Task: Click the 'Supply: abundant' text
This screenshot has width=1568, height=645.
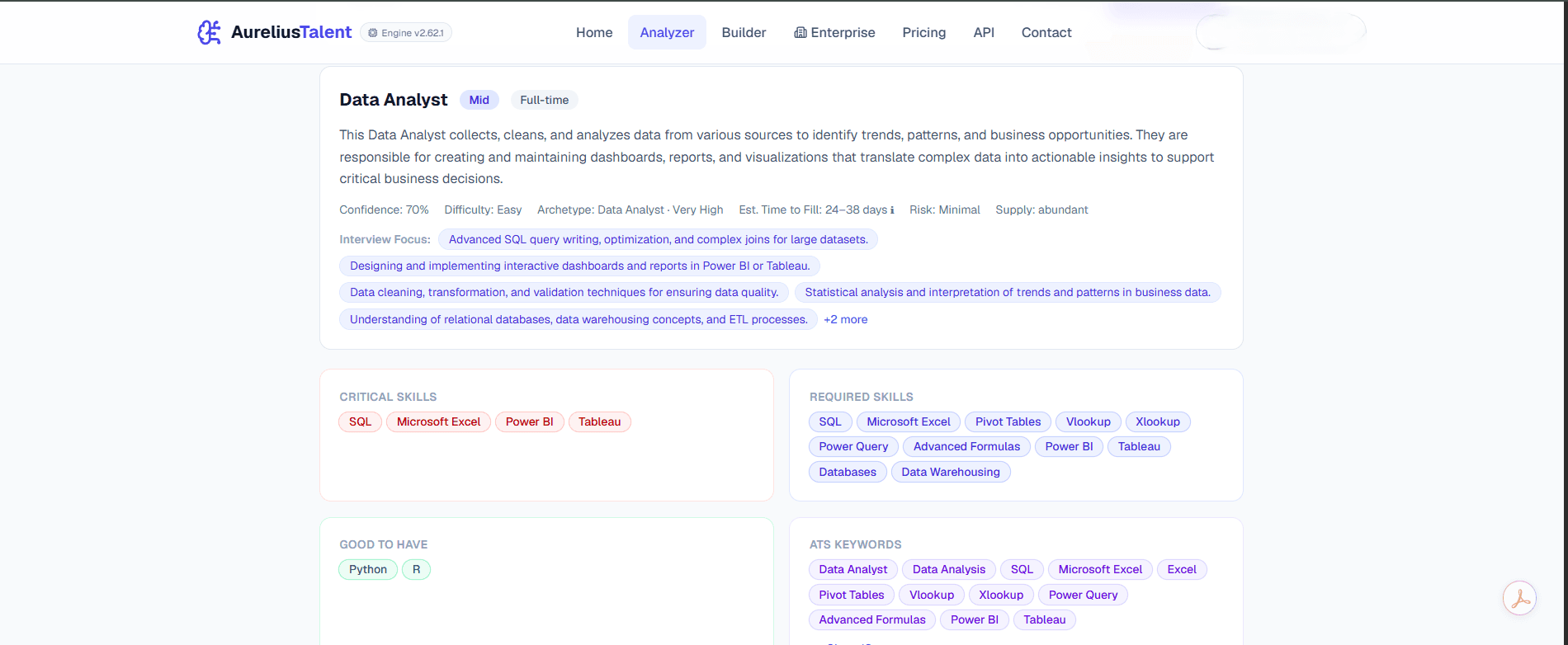Action: tap(1041, 210)
